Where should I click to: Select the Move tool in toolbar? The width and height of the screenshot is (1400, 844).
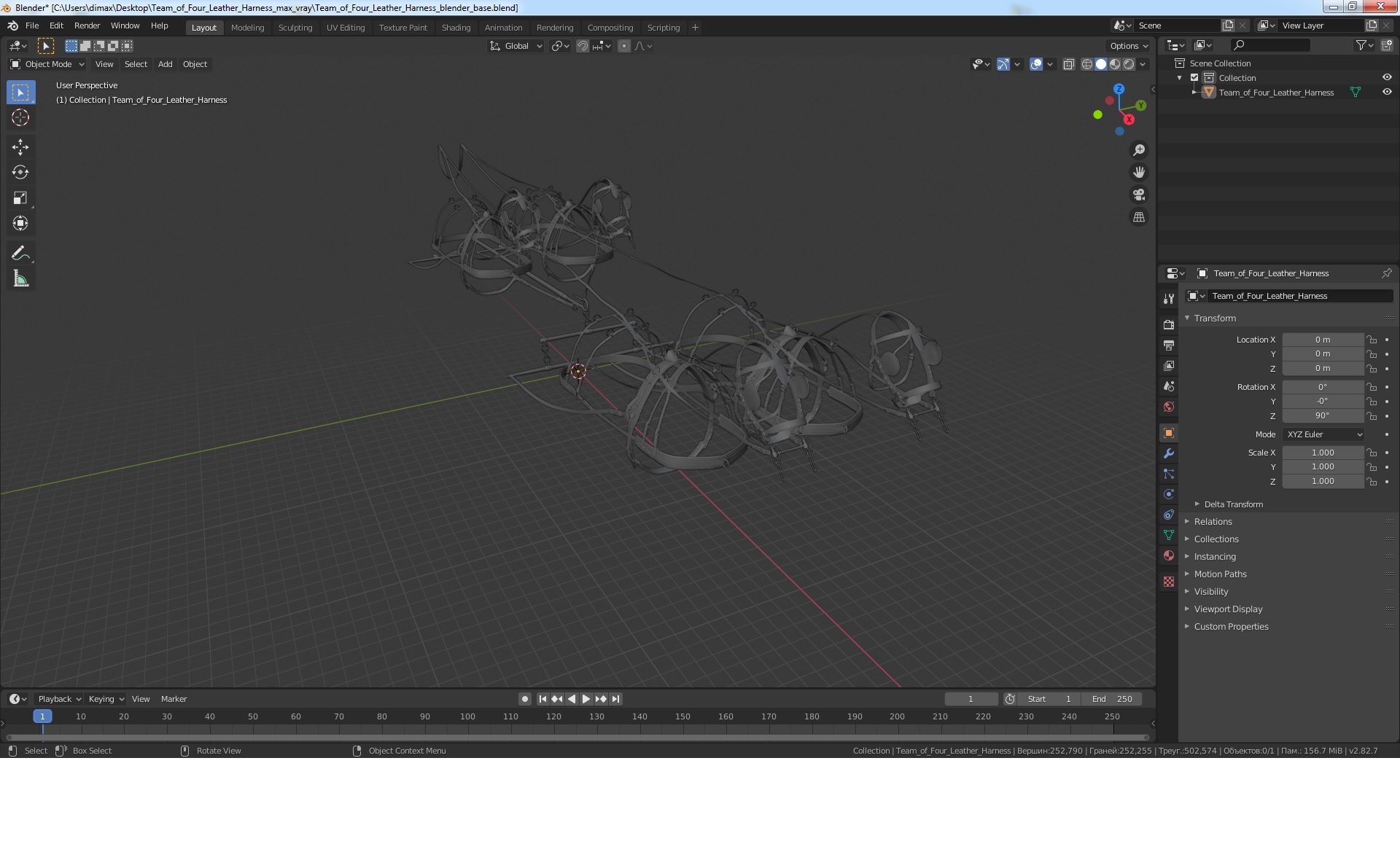[x=20, y=147]
